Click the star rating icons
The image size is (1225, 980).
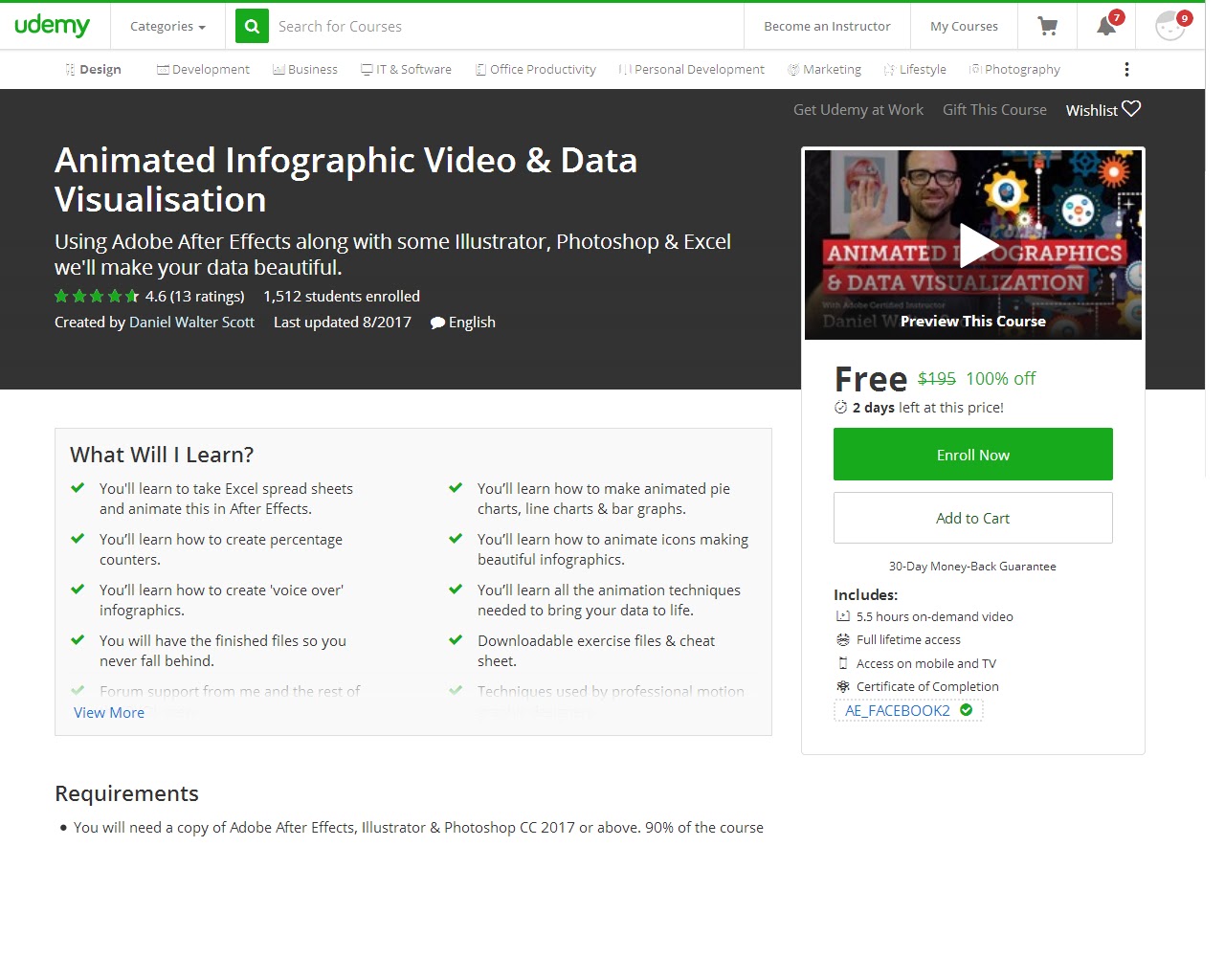click(97, 297)
